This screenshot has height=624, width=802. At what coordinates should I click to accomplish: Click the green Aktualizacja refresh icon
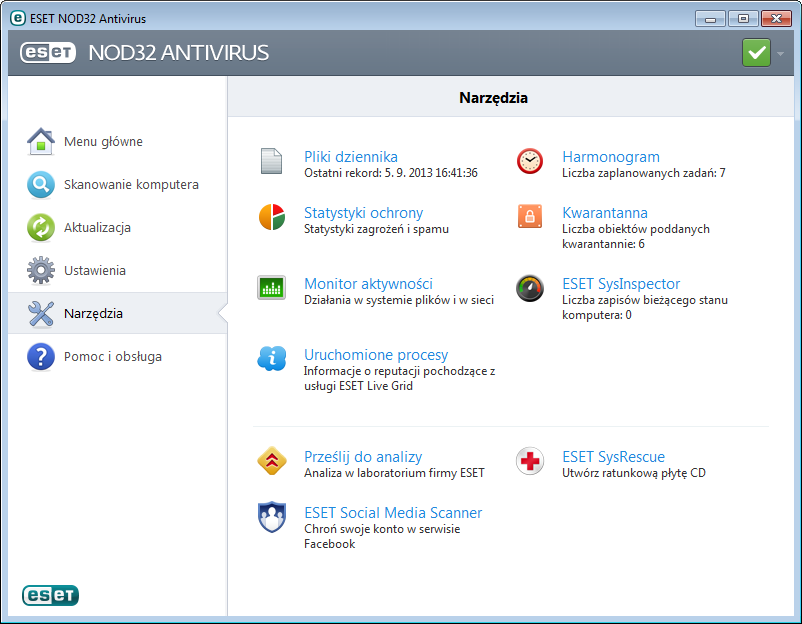click(x=41, y=227)
